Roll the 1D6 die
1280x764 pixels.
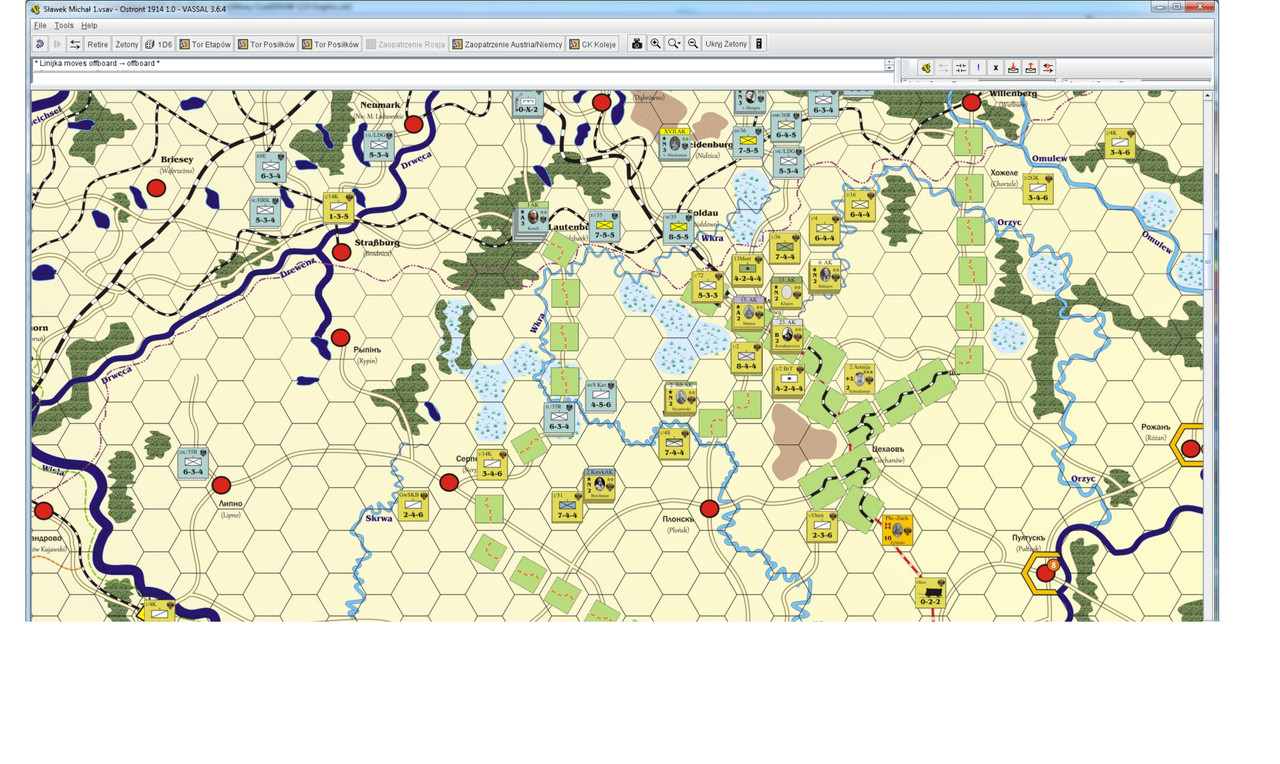point(159,44)
